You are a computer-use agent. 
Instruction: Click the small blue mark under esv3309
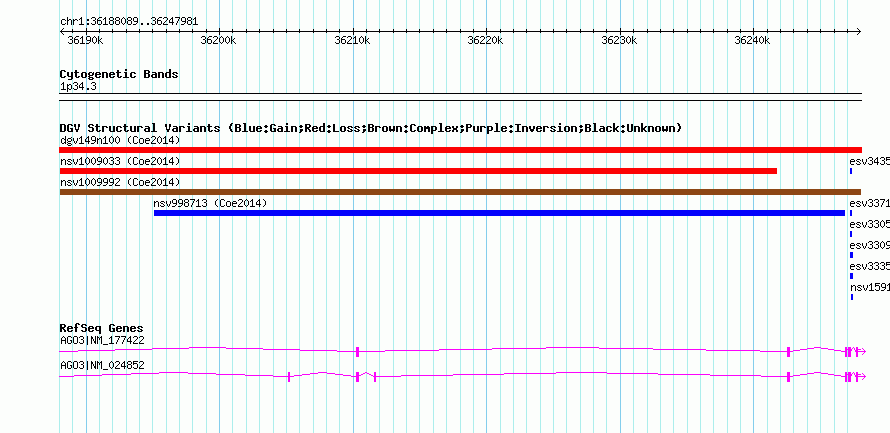851,255
